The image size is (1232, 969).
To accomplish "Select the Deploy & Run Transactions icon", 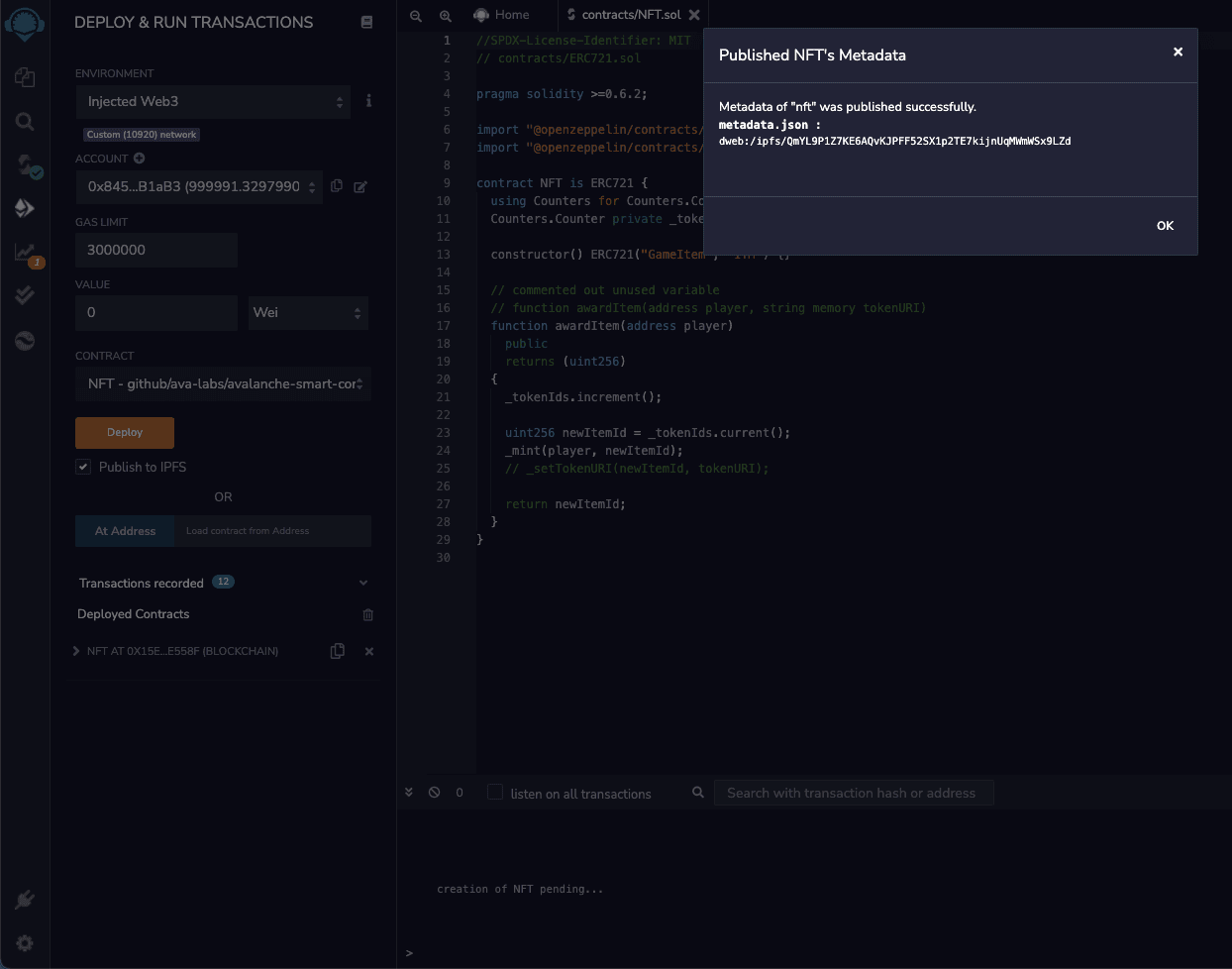I will tap(25, 208).
